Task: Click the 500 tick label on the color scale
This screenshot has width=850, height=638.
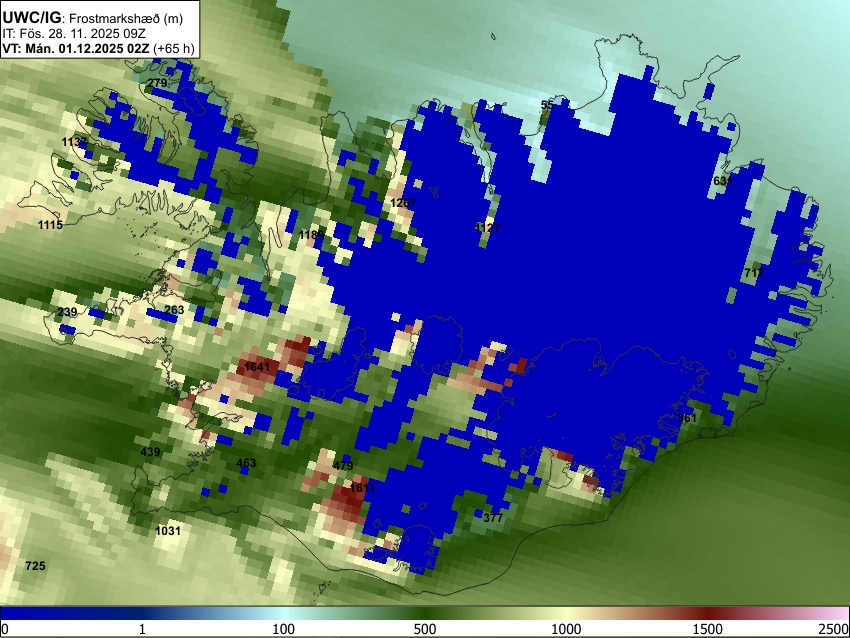Action: 424,629
